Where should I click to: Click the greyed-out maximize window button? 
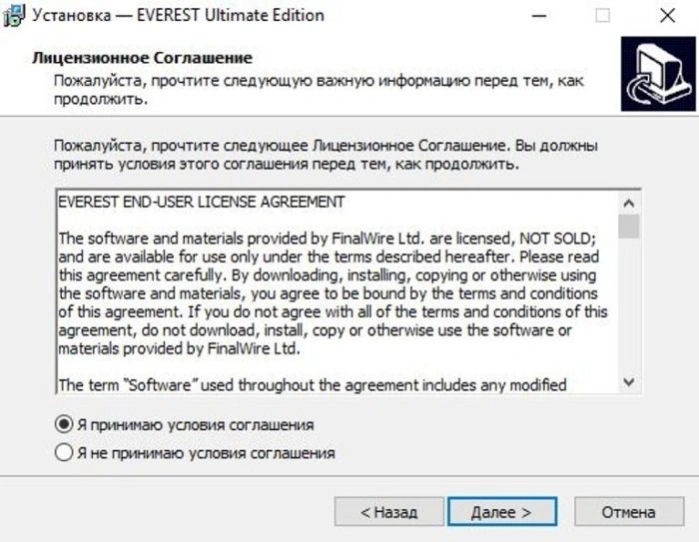[603, 16]
